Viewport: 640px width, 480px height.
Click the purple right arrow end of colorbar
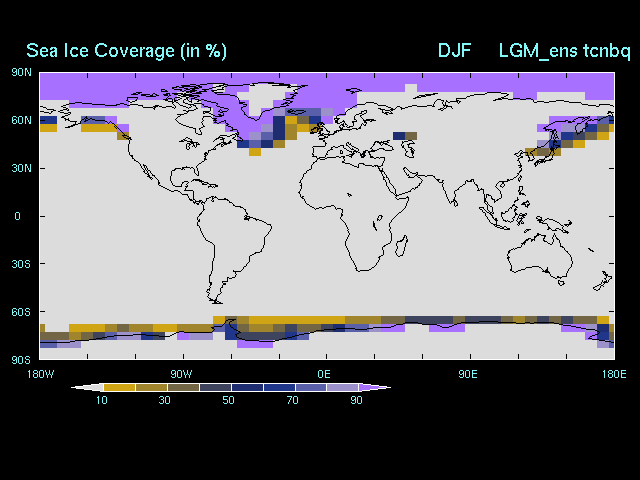(x=374, y=387)
